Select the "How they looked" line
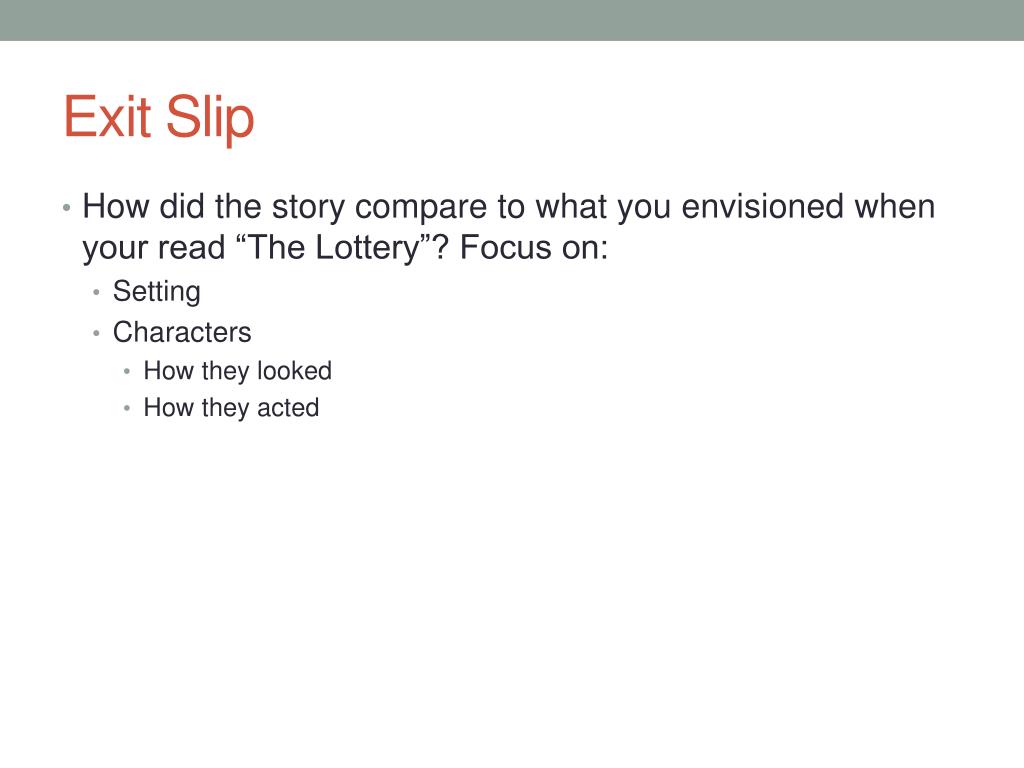Screen dimensions: 1024x768 [x=238, y=371]
